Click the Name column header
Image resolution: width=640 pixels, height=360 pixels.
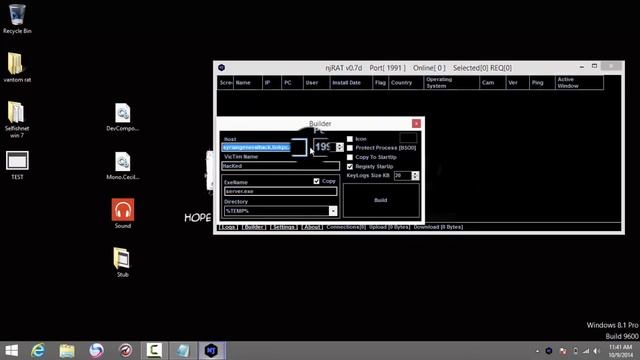coord(247,83)
